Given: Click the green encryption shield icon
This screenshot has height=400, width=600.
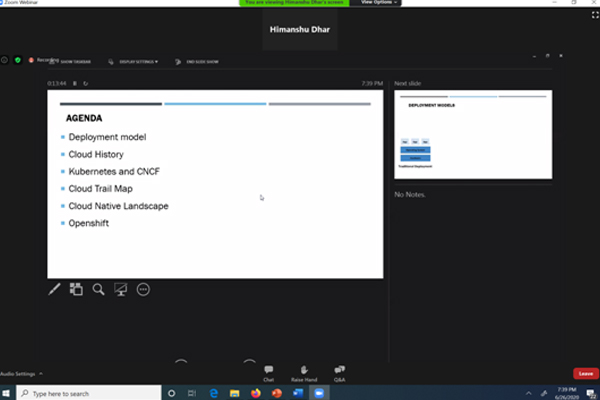Looking at the screenshot, I should pyautogui.click(x=17, y=60).
